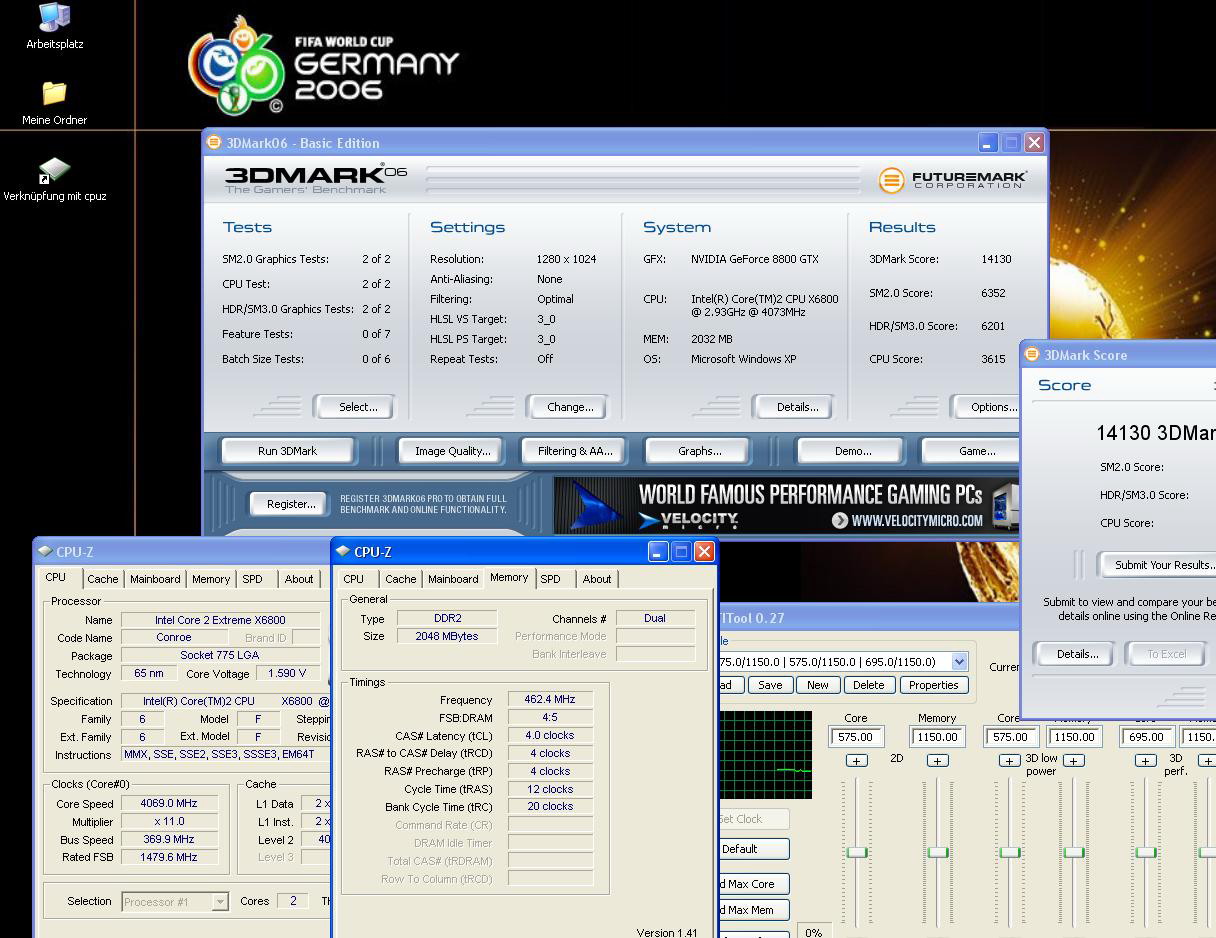Click the FSB:DRAM value 4:5
1216x938 pixels.
point(550,717)
